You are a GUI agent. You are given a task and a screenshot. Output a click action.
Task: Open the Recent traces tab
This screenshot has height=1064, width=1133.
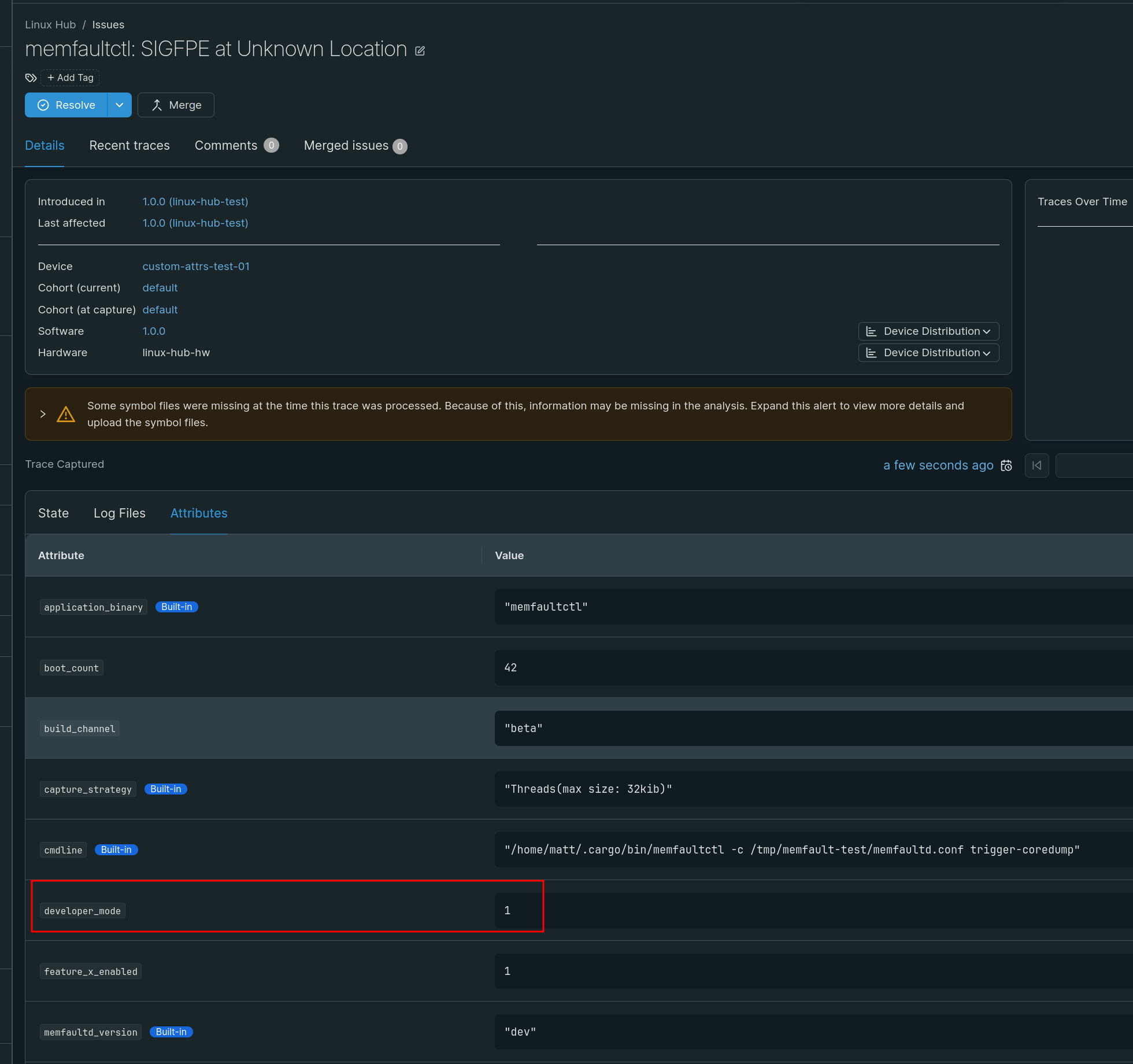[x=129, y=146]
